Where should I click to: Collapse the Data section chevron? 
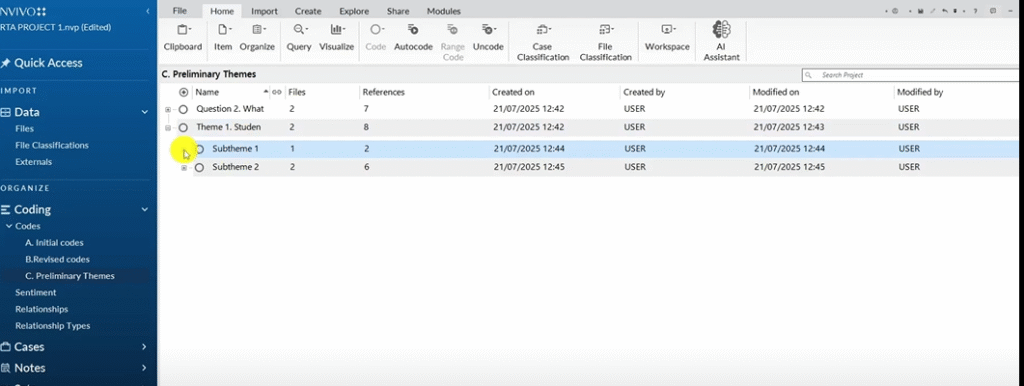pos(144,112)
